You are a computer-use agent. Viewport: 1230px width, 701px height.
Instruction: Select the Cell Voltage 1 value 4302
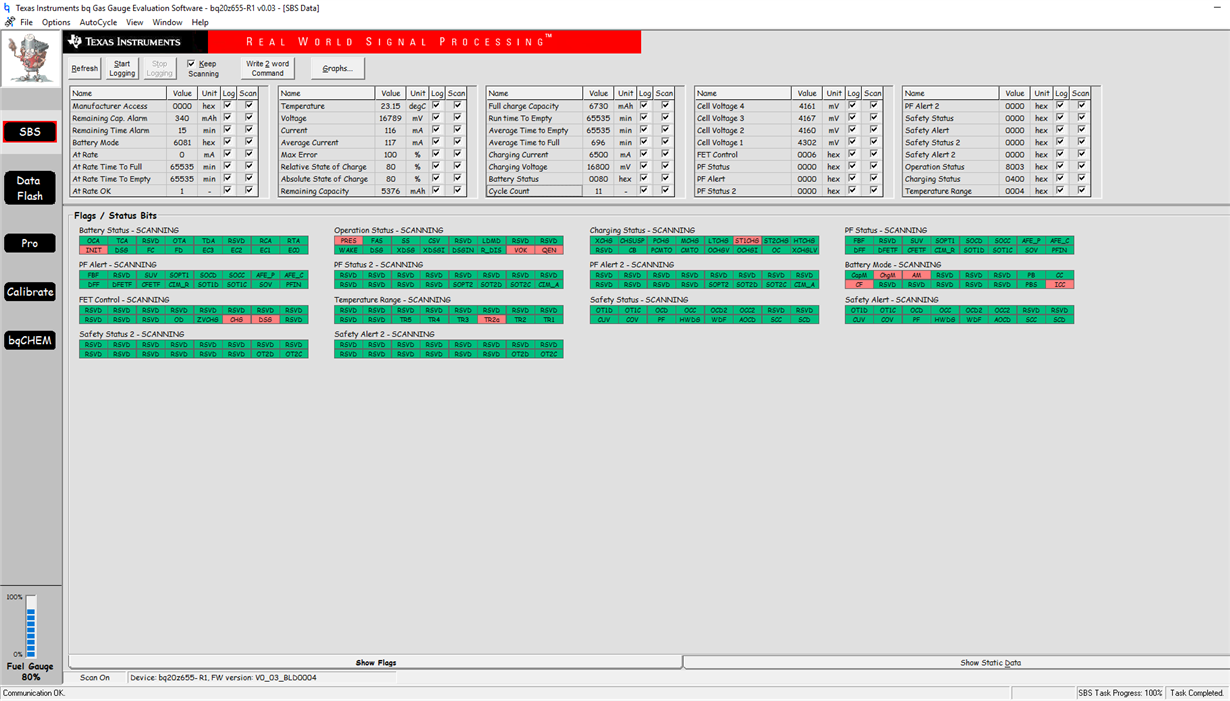(x=806, y=142)
